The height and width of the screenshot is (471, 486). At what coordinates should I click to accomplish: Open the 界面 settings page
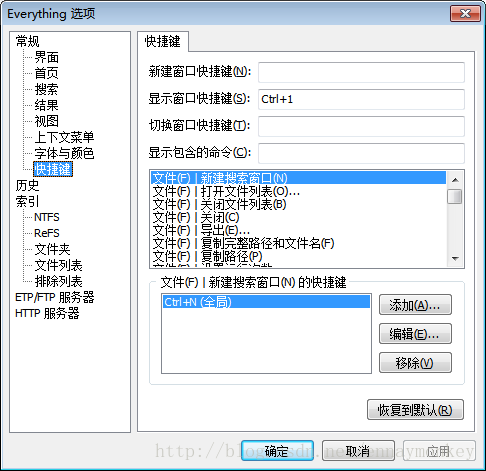point(47,58)
